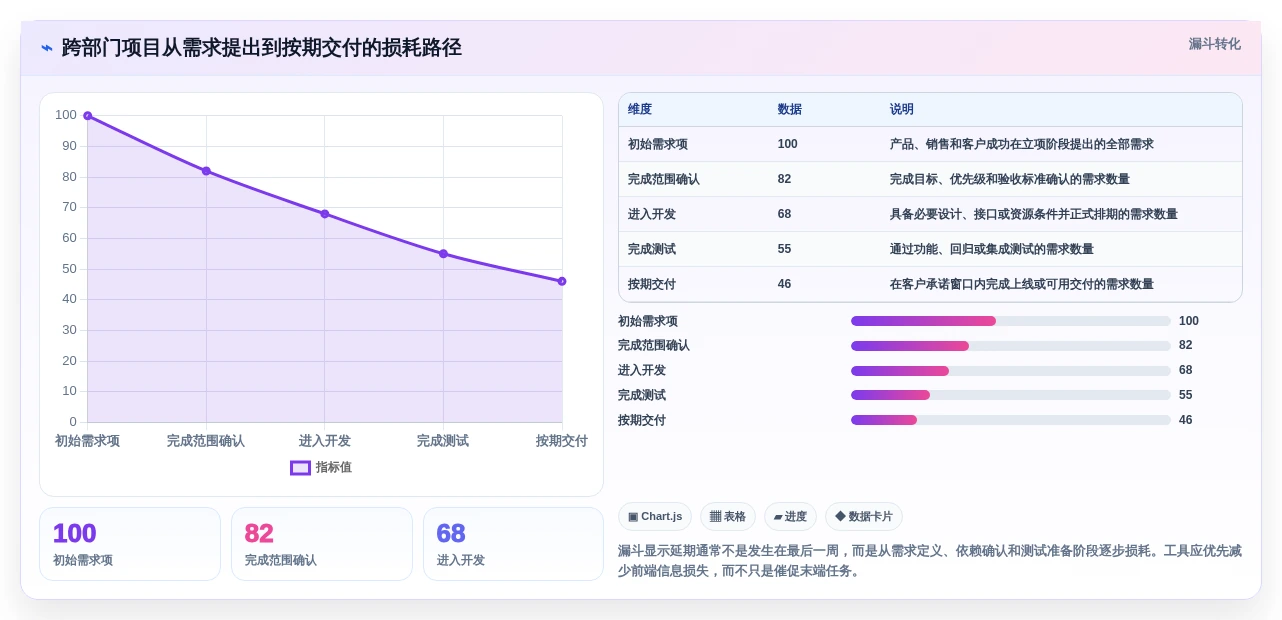The height and width of the screenshot is (620, 1282).
Task: Click the progress list label 完成测试
Action: (x=642, y=395)
